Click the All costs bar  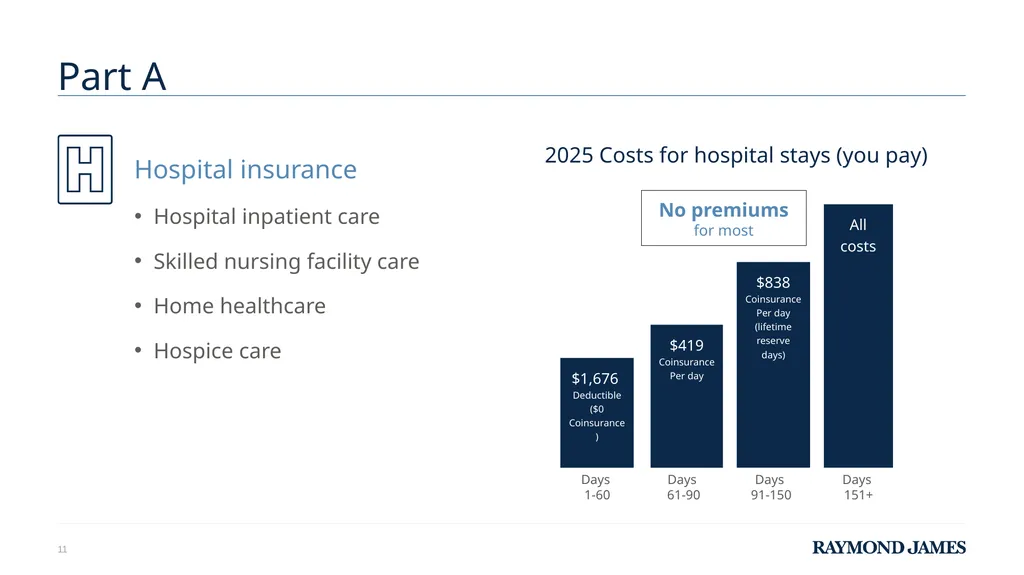click(858, 336)
